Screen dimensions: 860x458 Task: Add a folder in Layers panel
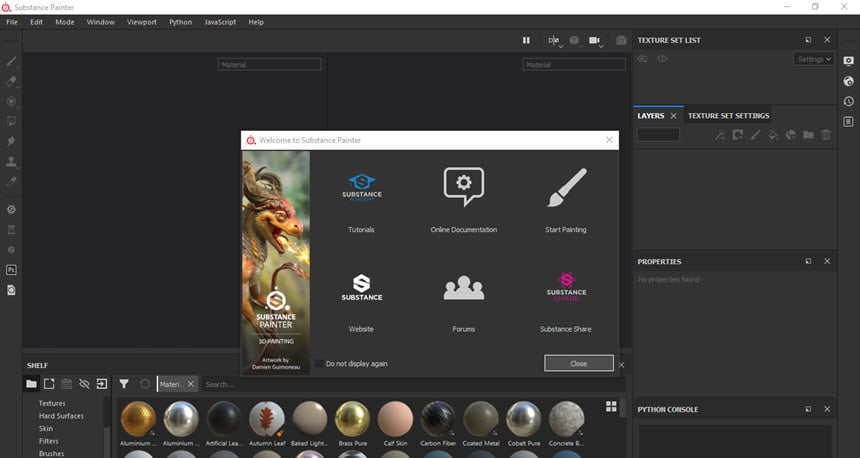tap(808, 135)
